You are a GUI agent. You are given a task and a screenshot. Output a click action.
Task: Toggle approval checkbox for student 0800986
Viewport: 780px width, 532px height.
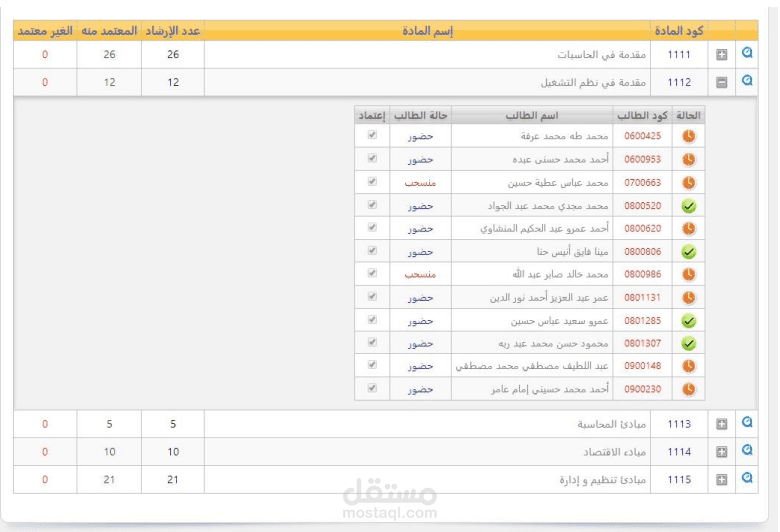[x=372, y=273]
